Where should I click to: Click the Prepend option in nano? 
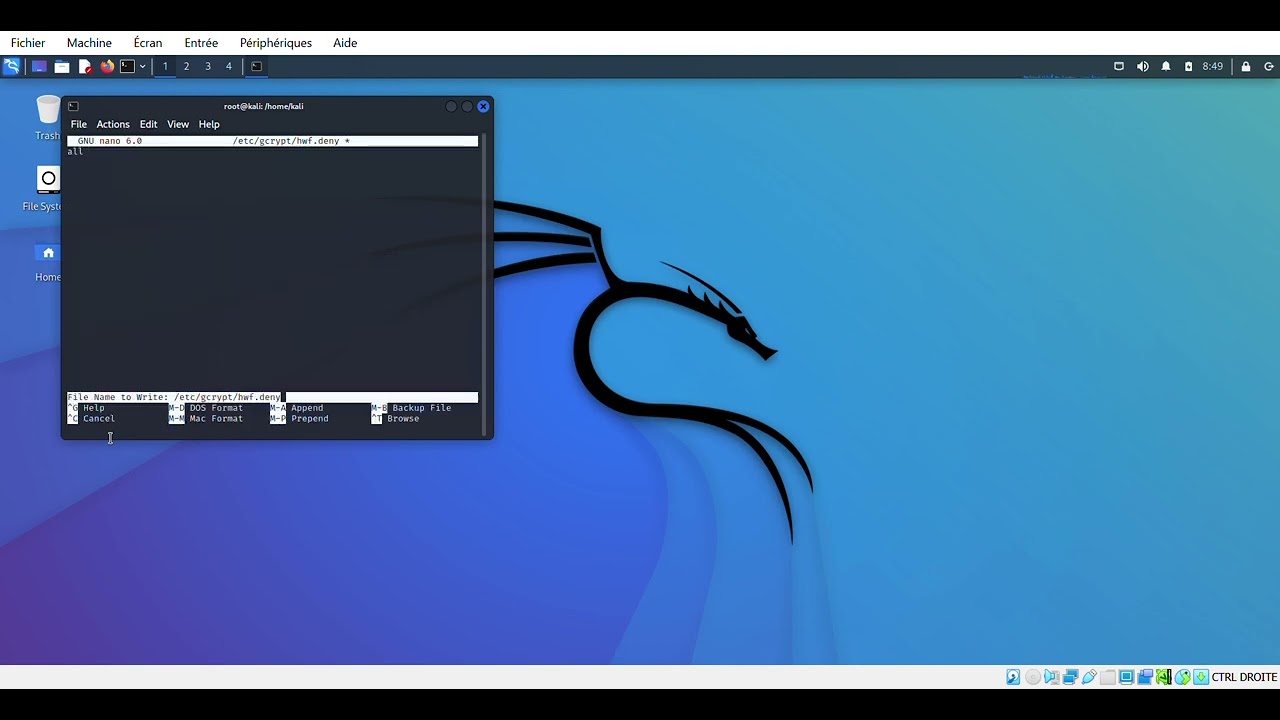click(x=300, y=418)
